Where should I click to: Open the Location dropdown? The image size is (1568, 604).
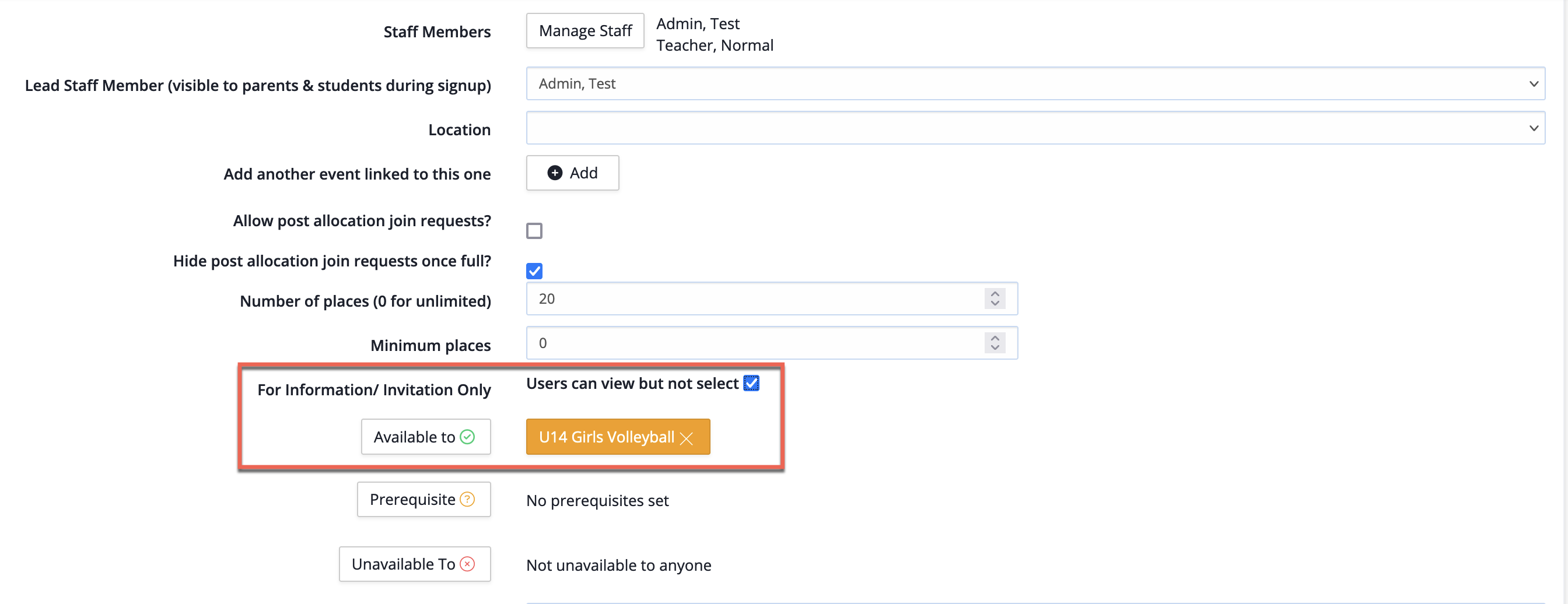(1035, 128)
